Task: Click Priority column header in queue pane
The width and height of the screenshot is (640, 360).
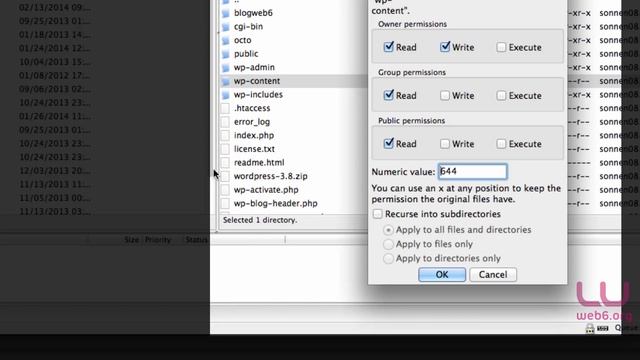Action: 158,240
